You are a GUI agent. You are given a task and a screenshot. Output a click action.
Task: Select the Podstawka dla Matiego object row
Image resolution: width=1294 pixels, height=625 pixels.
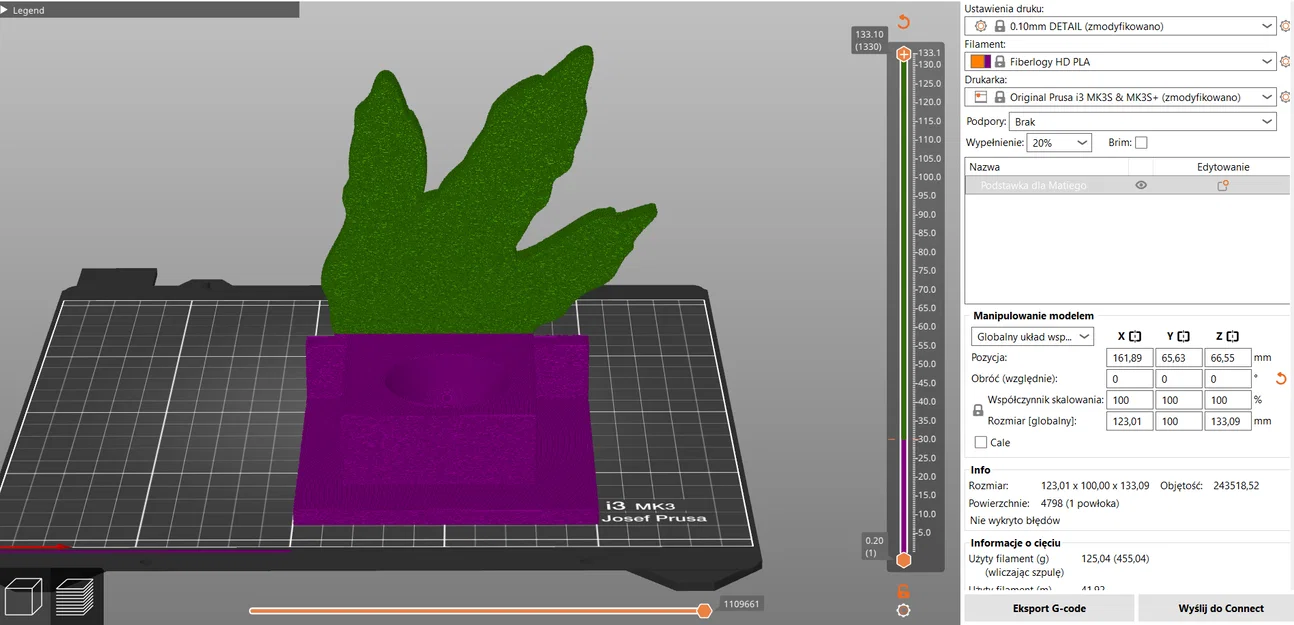point(1127,186)
